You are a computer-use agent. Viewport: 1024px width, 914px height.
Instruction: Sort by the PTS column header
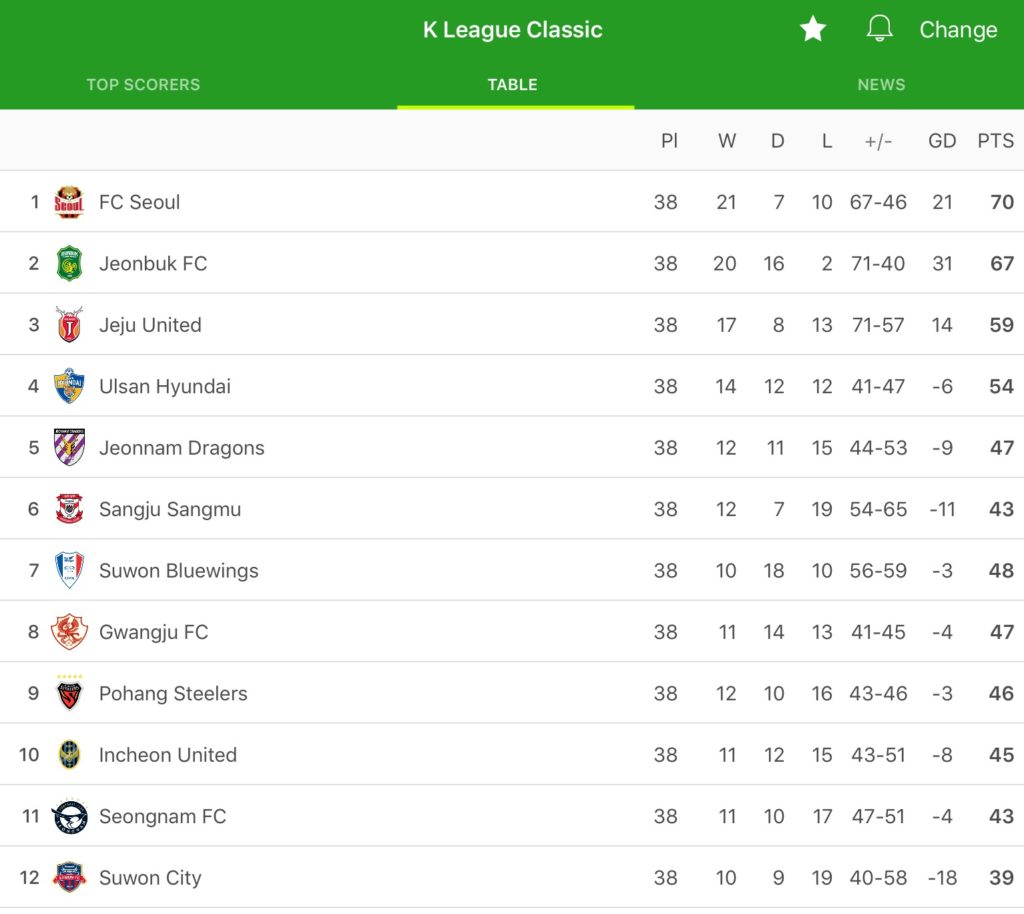tap(995, 141)
